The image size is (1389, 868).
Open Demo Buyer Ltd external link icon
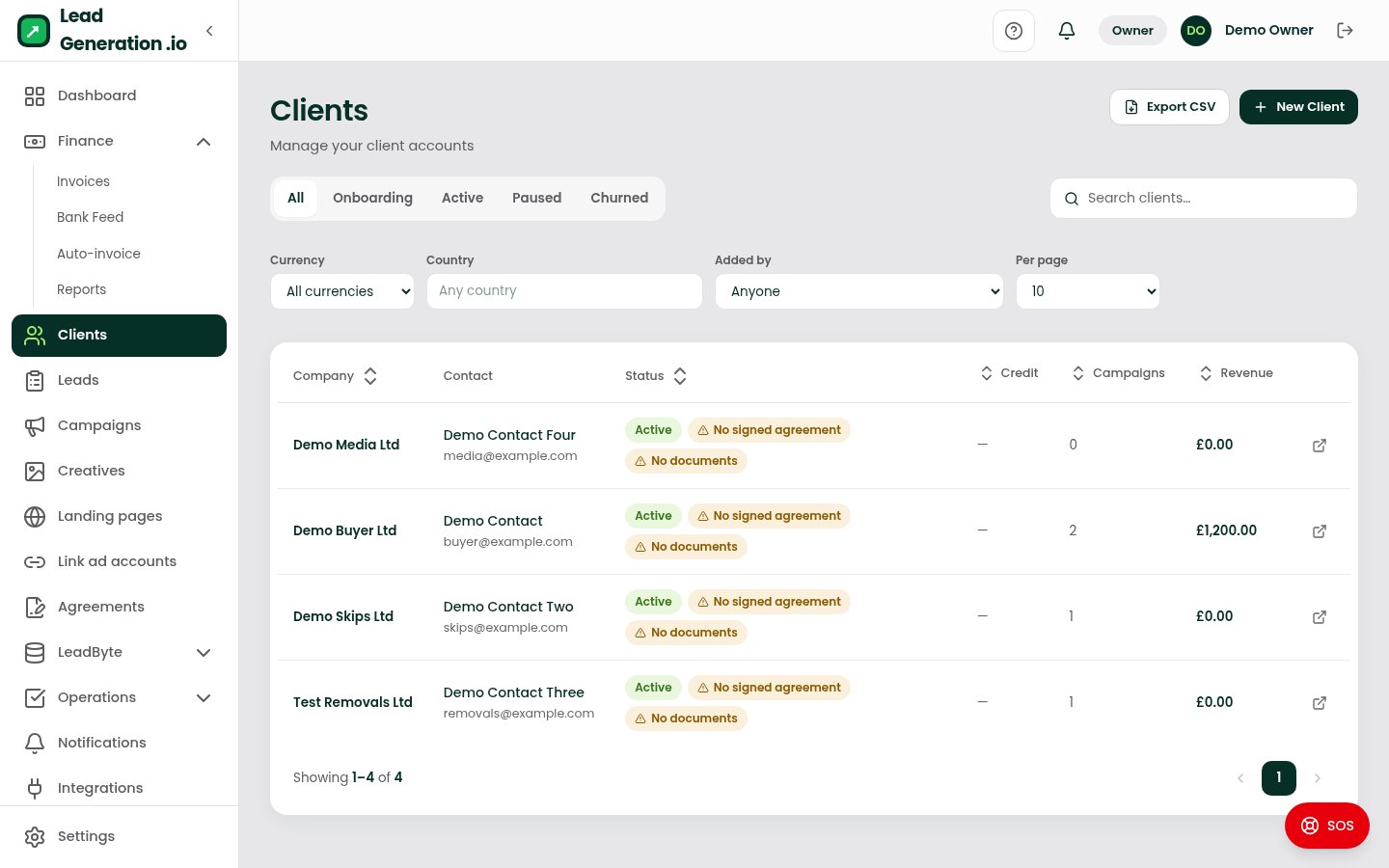(x=1320, y=531)
